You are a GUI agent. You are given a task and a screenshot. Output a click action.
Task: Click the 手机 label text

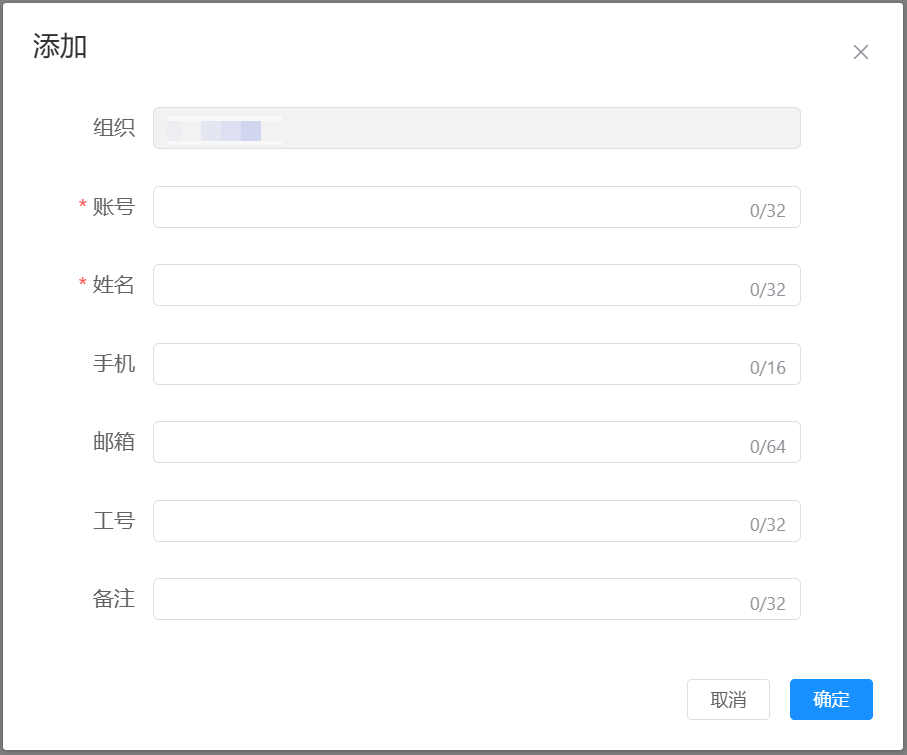point(114,364)
